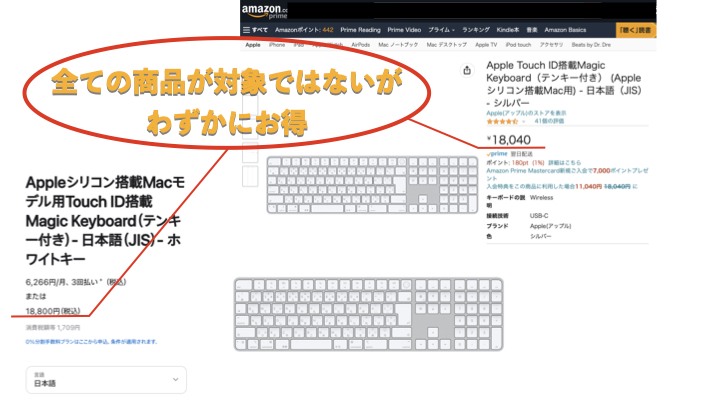The image size is (720, 405).
Task: Expand the 日本語 language dropdown
Action: [106, 380]
